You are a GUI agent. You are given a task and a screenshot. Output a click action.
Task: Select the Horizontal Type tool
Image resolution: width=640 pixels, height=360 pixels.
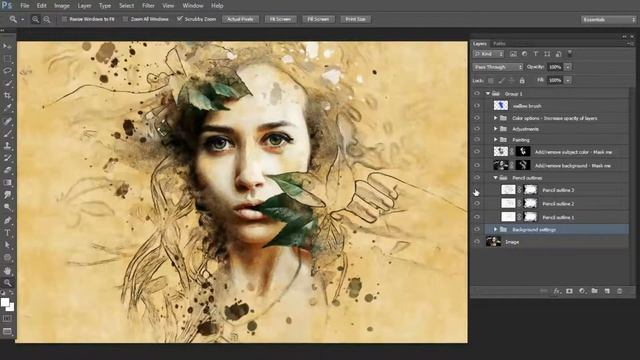[7, 233]
